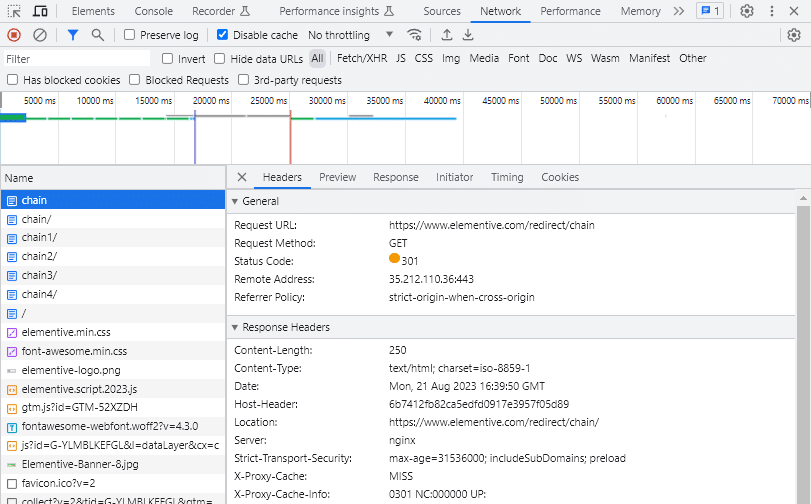Screen dimensions: 811x504
Task: Toggle the network filter funnel icon
Action: tap(73, 35)
